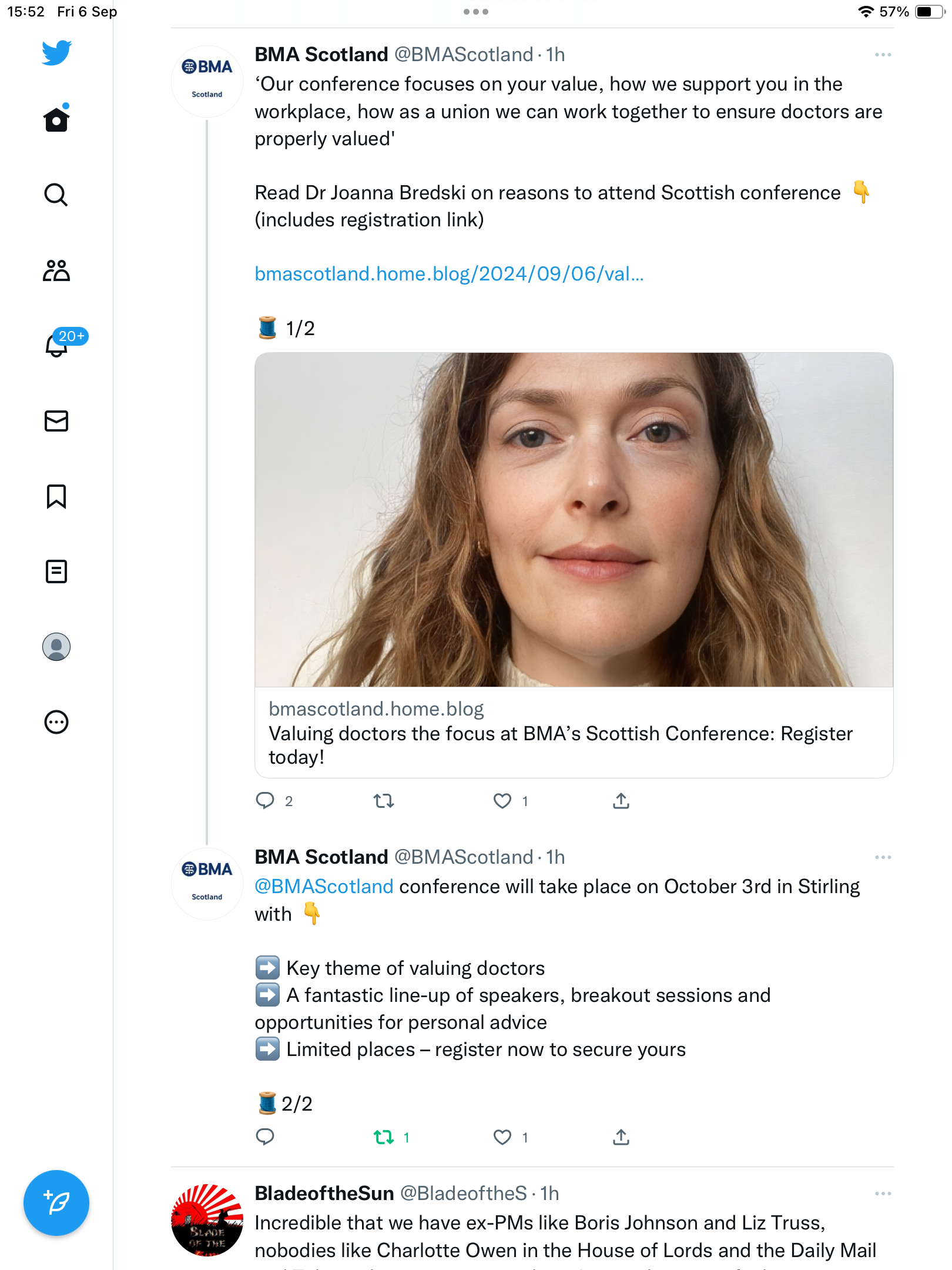The width and height of the screenshot is (952, 1270).
Task: Open BMA Scotland avatar on first tweet
Action: pos(207,81)
